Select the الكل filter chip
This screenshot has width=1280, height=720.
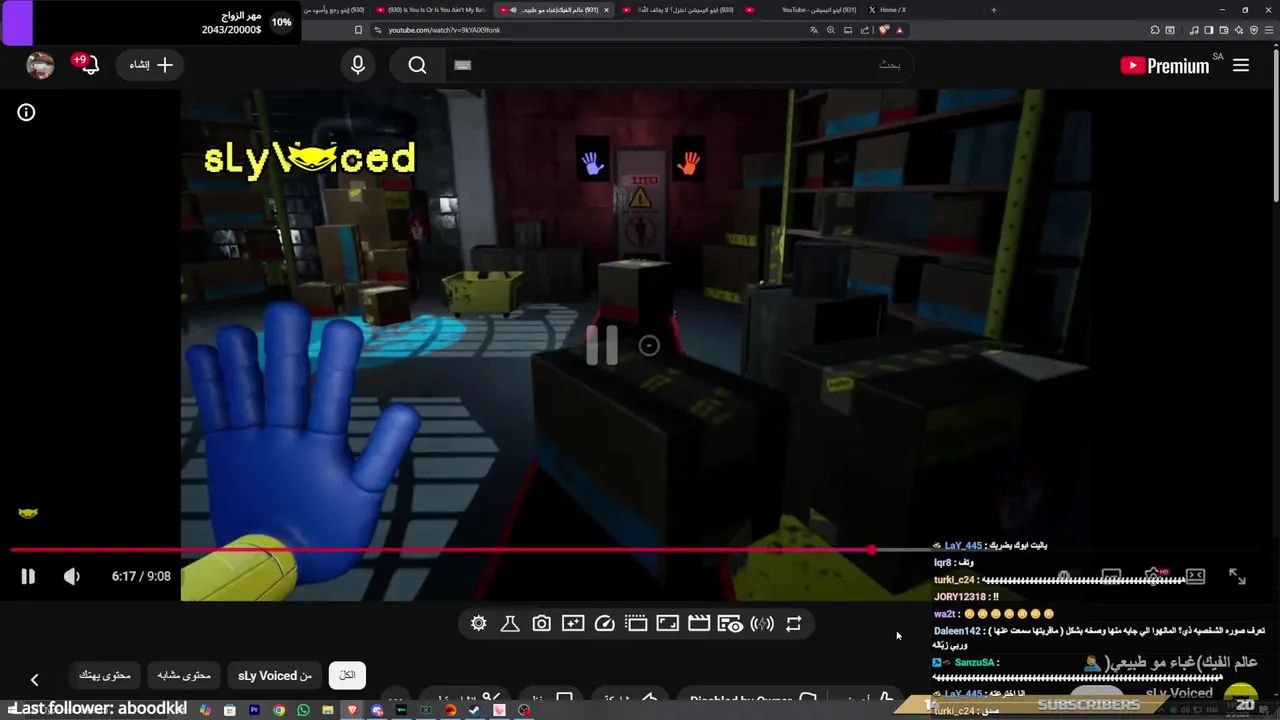347,676
